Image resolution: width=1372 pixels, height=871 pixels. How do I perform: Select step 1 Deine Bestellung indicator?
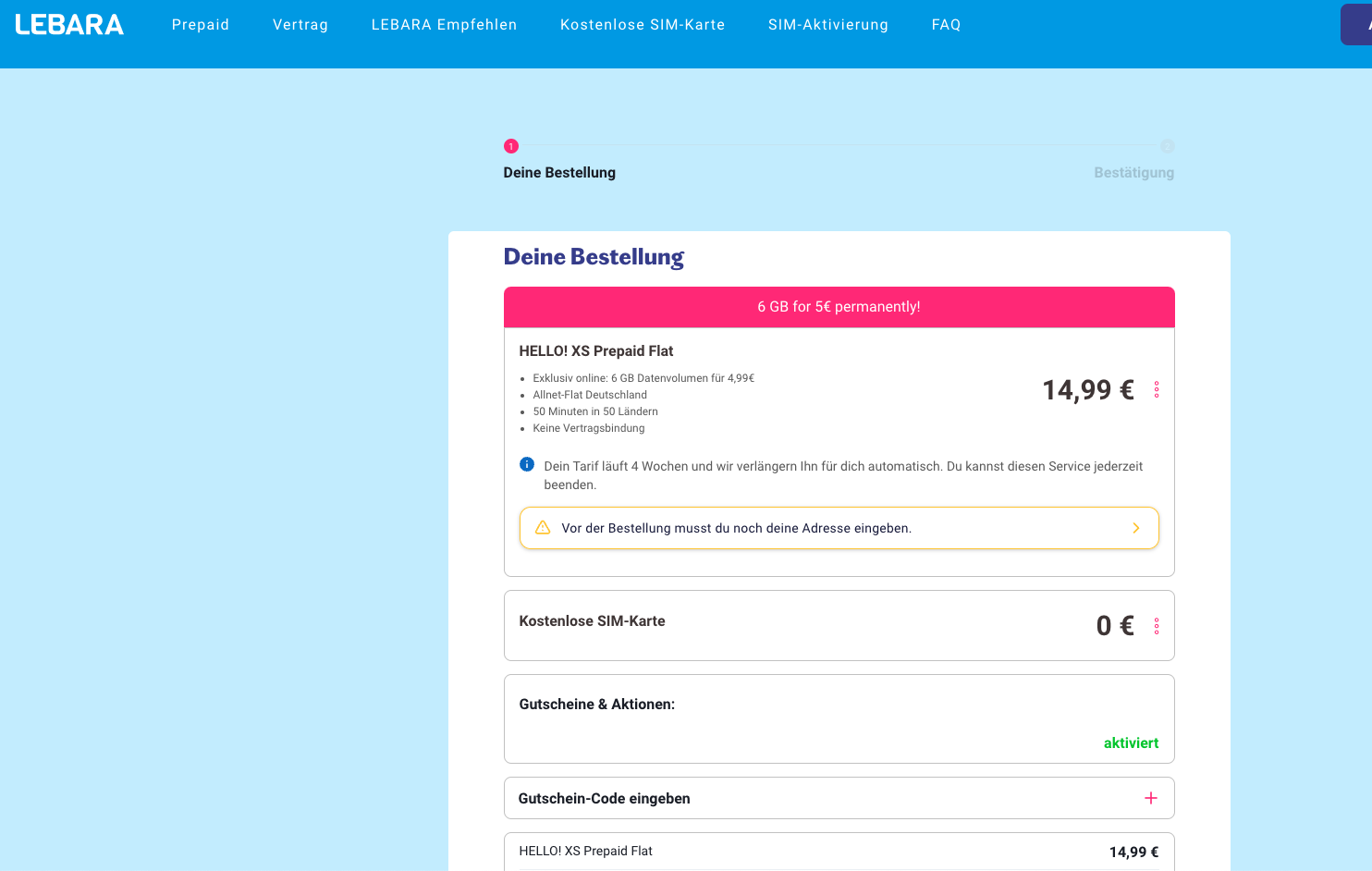(x=511, y=146)
